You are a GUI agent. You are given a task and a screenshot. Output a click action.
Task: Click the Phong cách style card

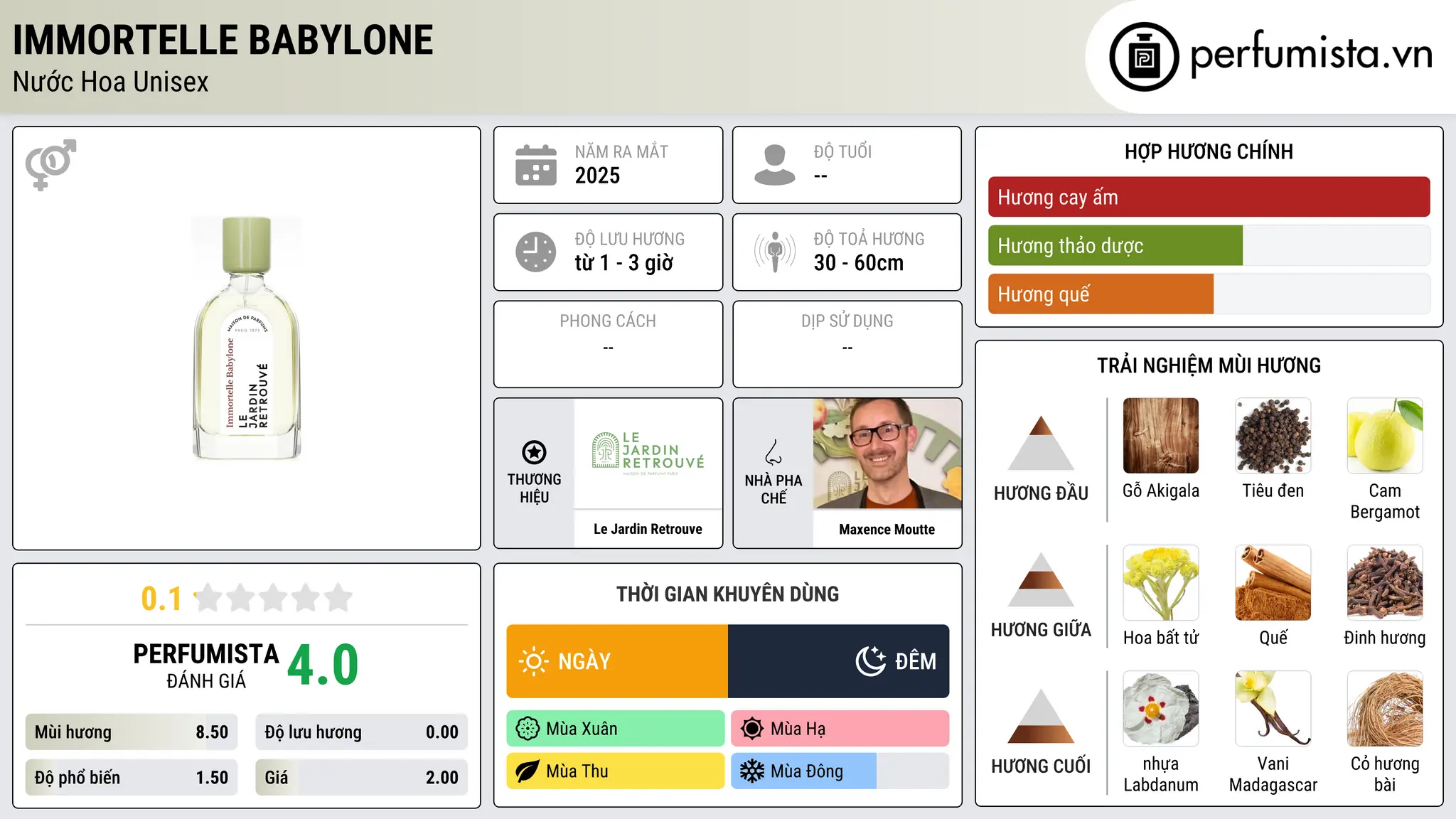pyautogui.click(x=609, y=344)
